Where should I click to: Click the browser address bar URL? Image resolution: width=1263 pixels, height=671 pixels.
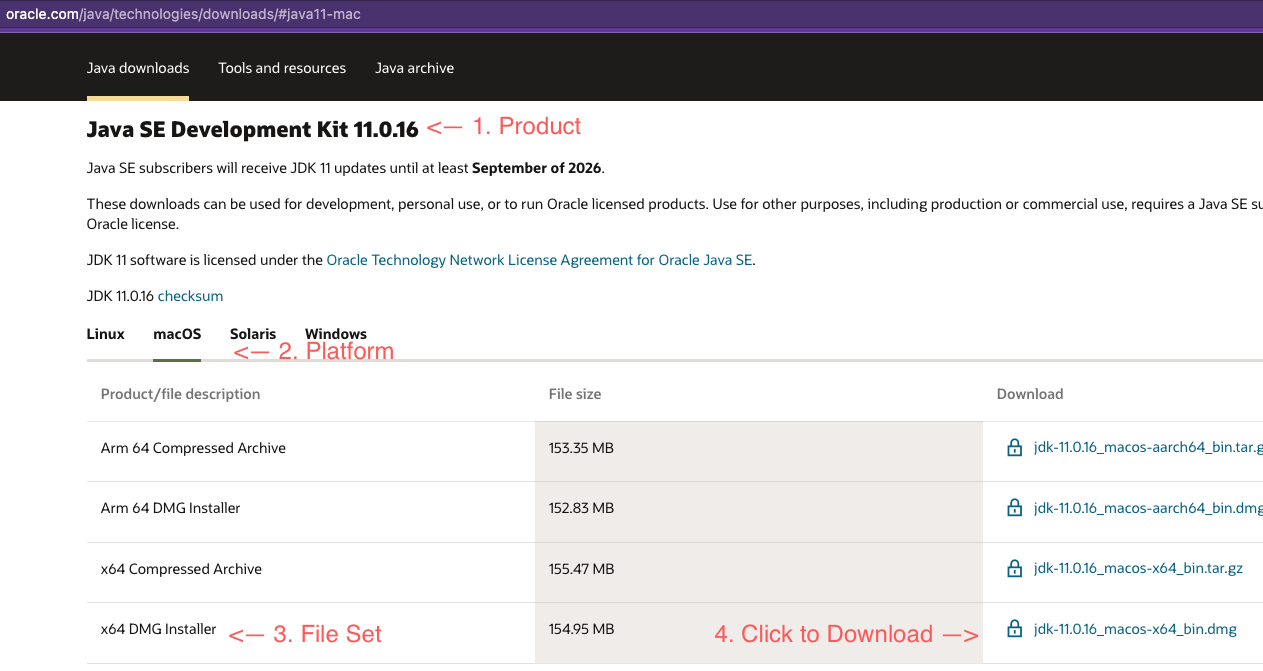(x=183, y=14)
